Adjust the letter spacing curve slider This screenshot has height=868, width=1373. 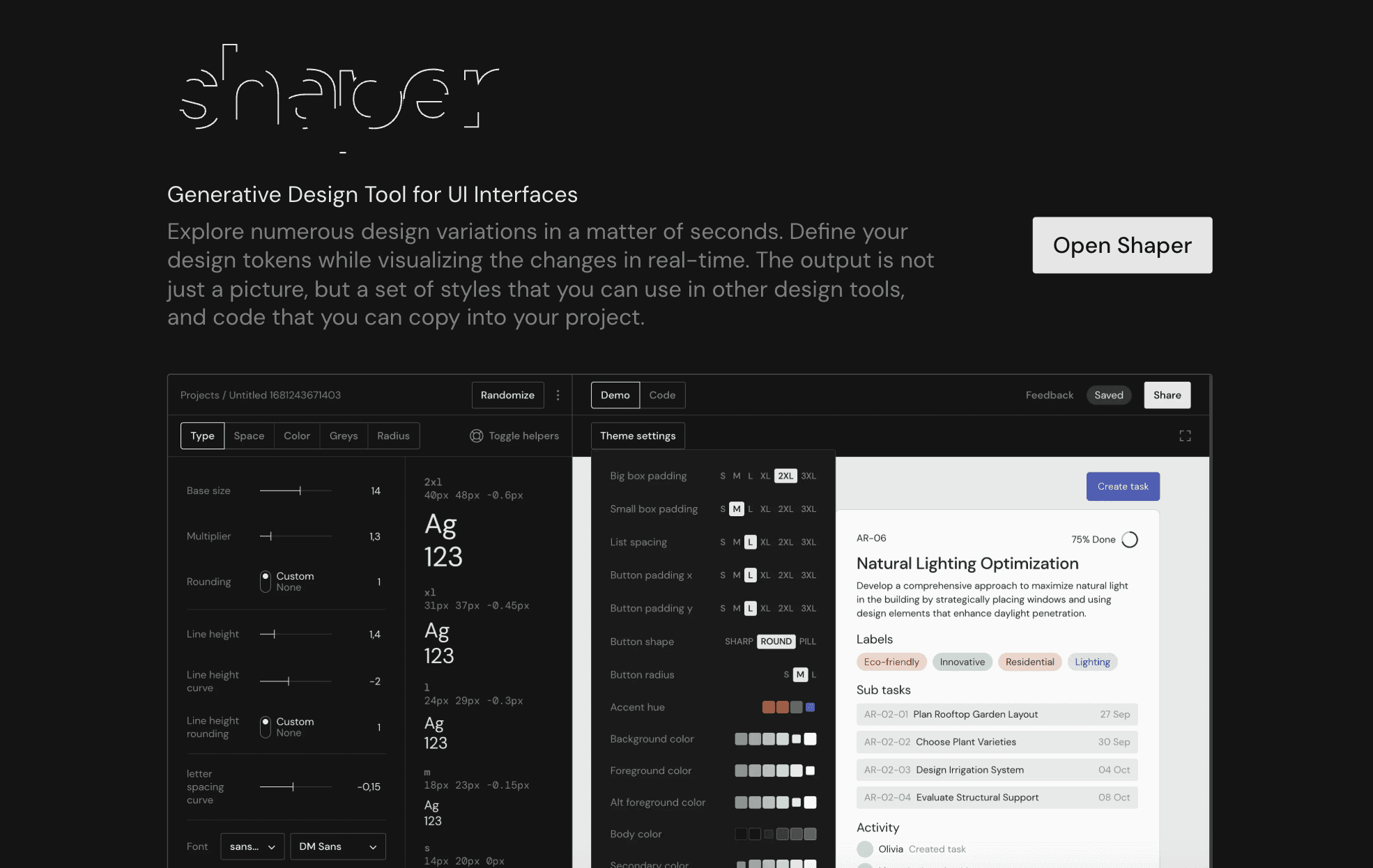pos(296,787)
